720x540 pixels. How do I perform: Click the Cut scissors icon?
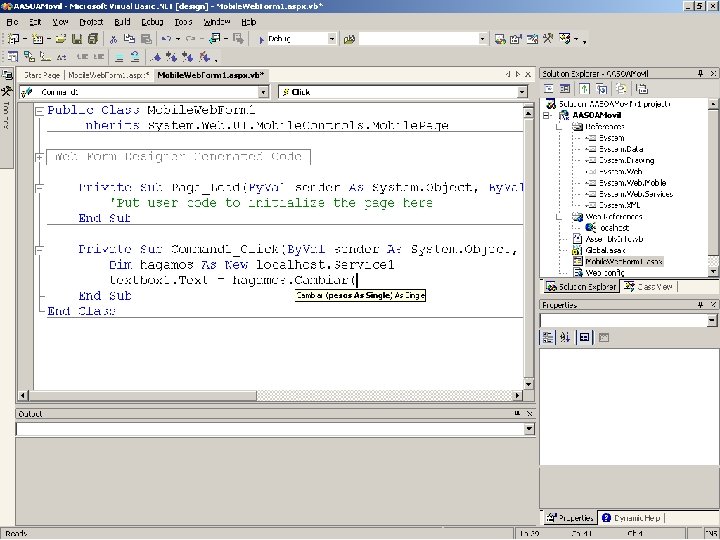[113, 39]
